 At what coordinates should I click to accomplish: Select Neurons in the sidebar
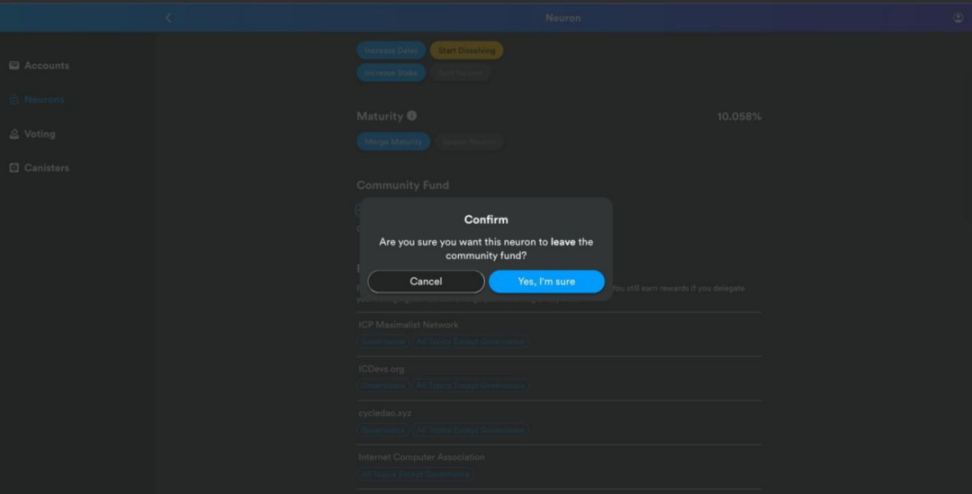[37, 99]
